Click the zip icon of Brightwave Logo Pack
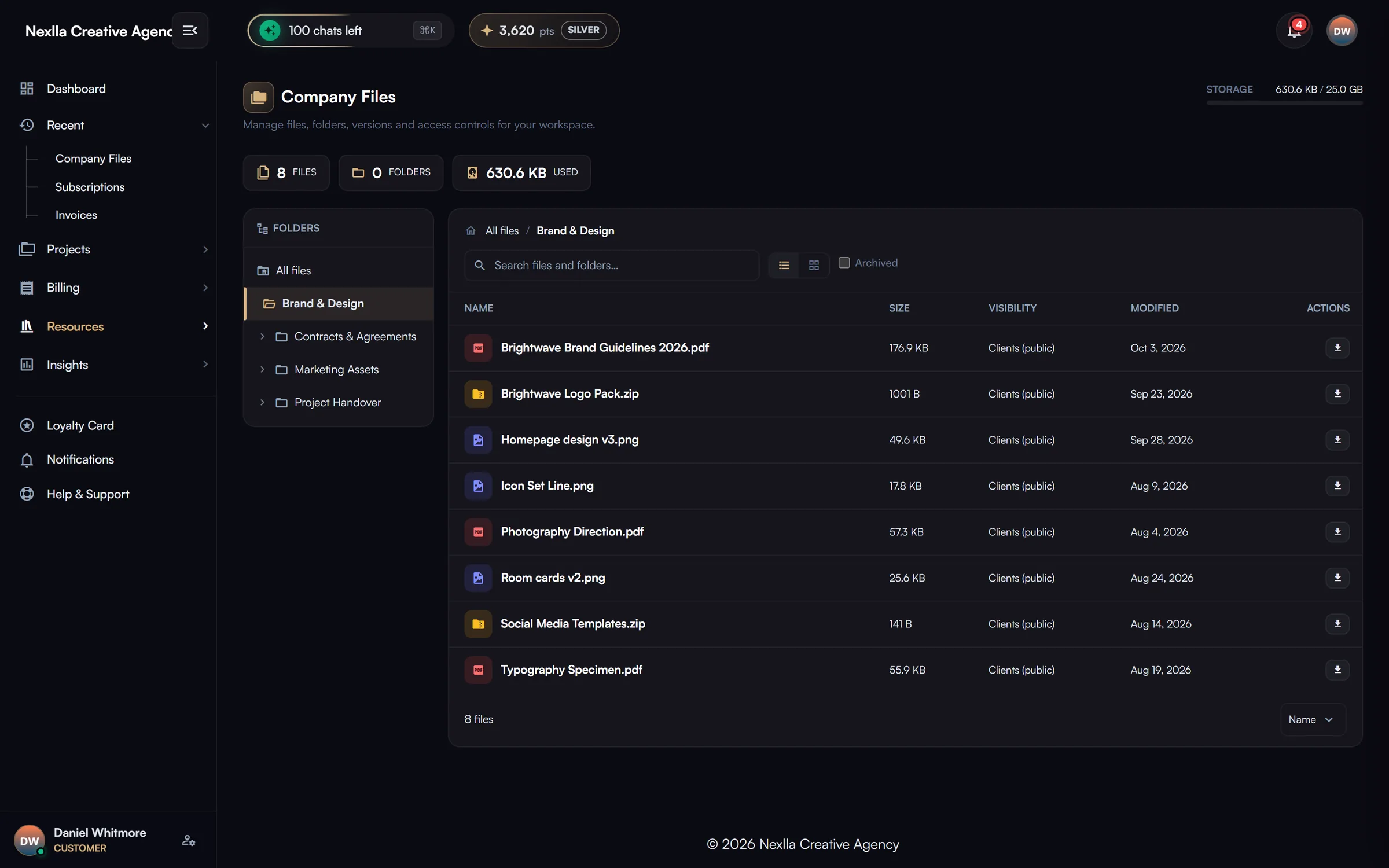The image size is (1389, 868). pos(478,394)
